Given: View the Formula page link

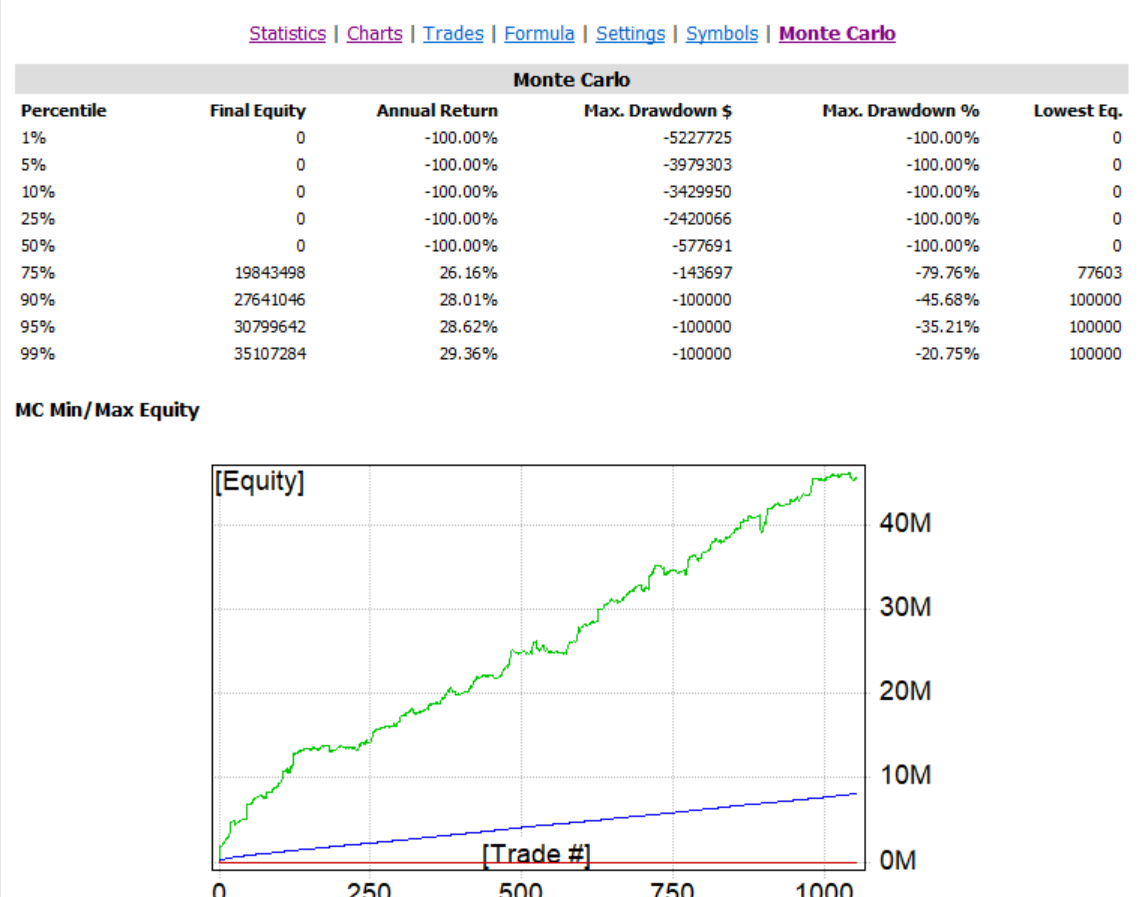Looking at the screenshot, I should tap(539, 34).
